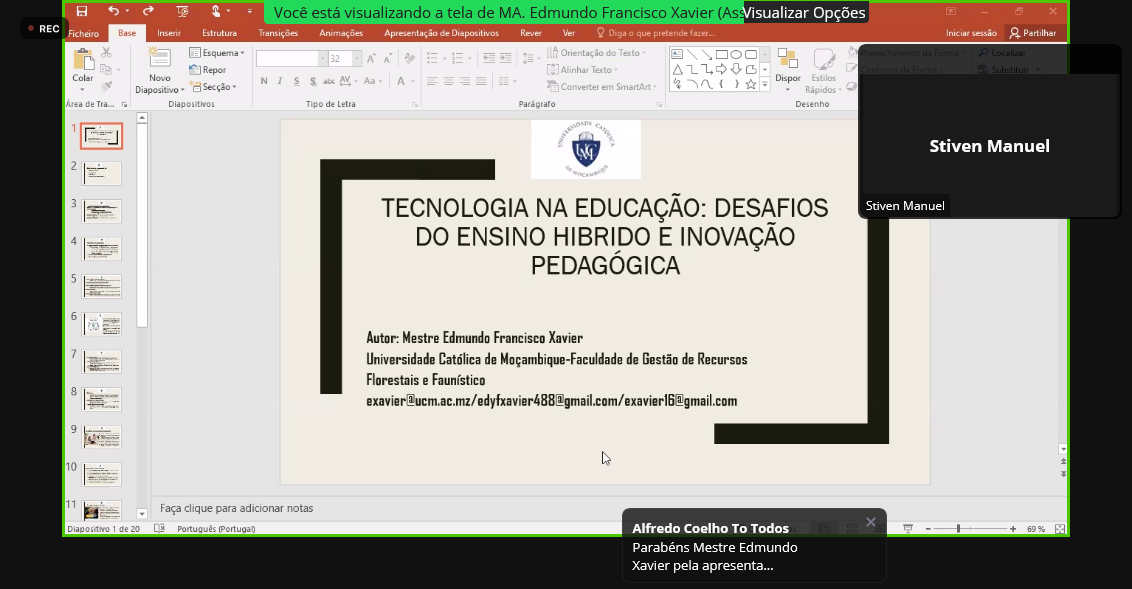Open the Dispor arrange menu
The width and height of the screenshot is (1132, 589).
pos(788,67)
